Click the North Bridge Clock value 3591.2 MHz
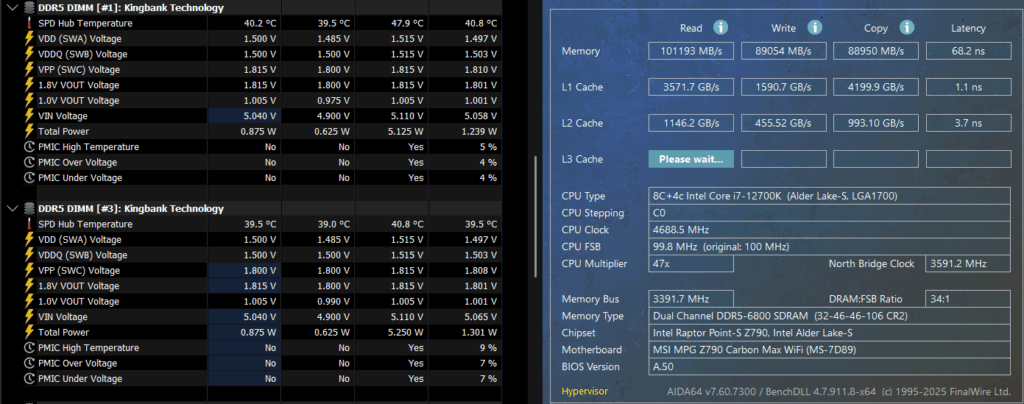Viewport: 1024px width, 404px height. click(968, 264)
